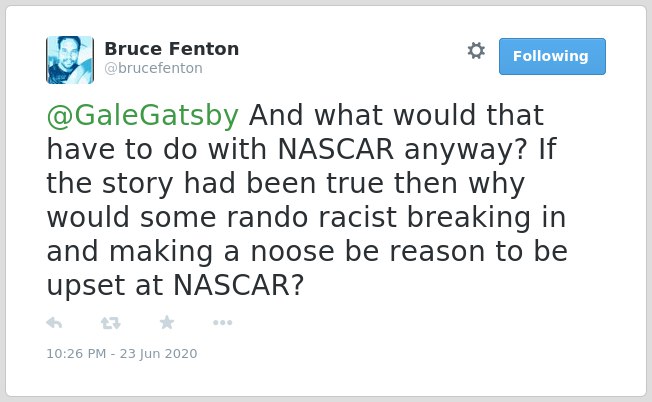Open the gear settings icon
The height and width of the screenshot is (402, 652).
pyautogui.click(x=476, y=51)
